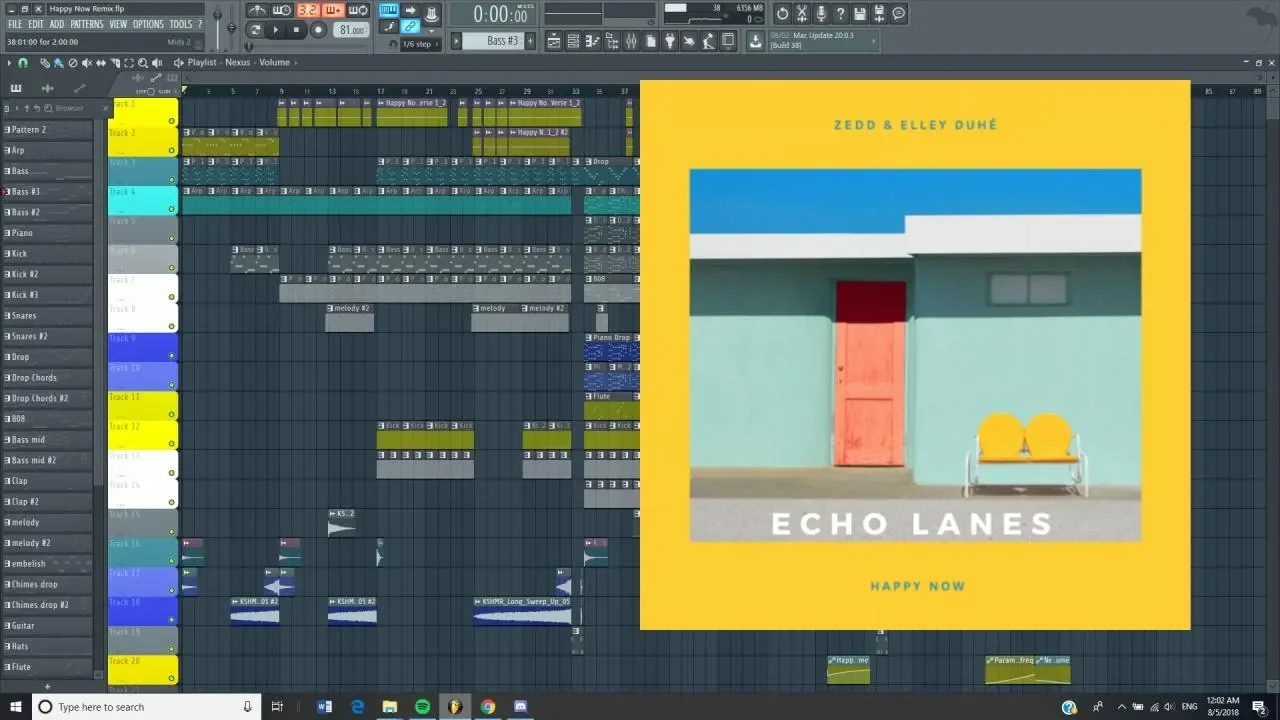Open the FILE menu
1280x720 pixels.
click(x=15, y=24)
